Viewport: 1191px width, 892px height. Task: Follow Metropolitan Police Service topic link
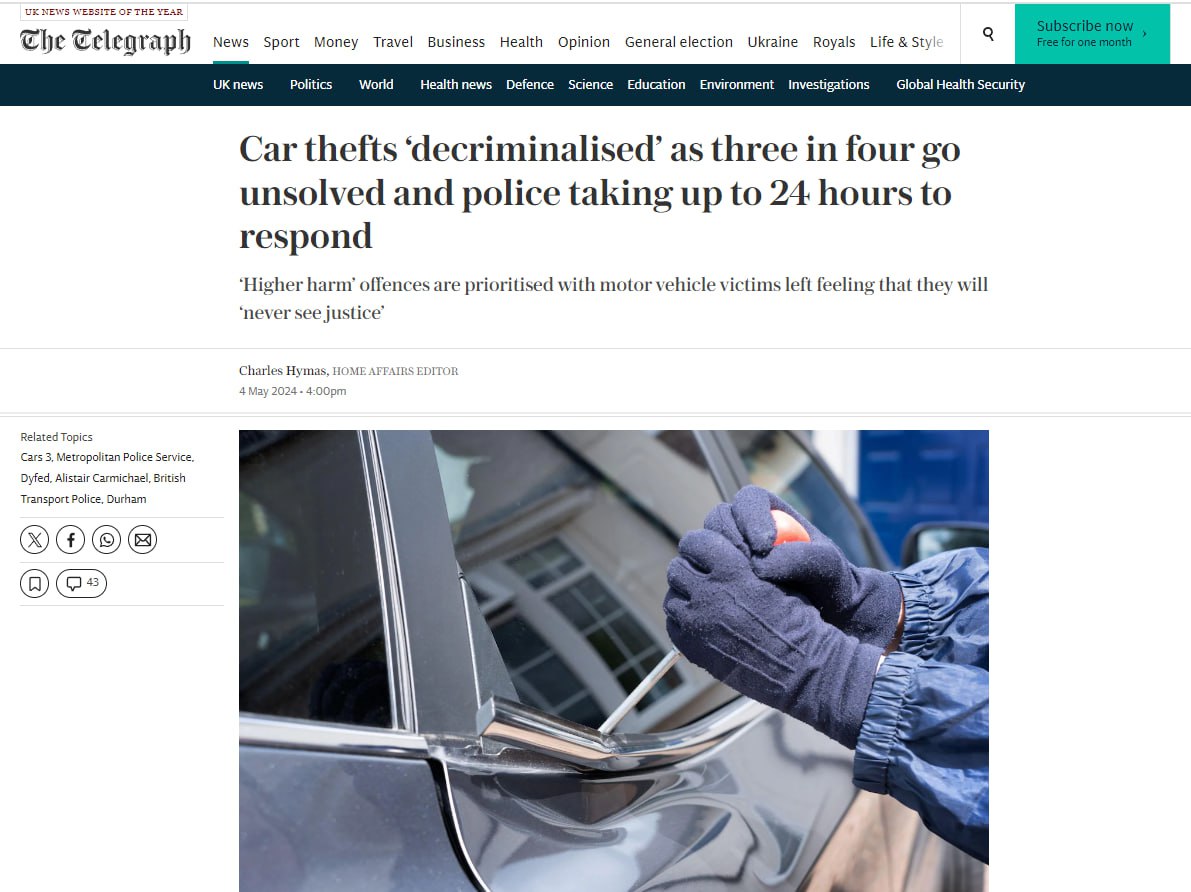tap(125, 457)
